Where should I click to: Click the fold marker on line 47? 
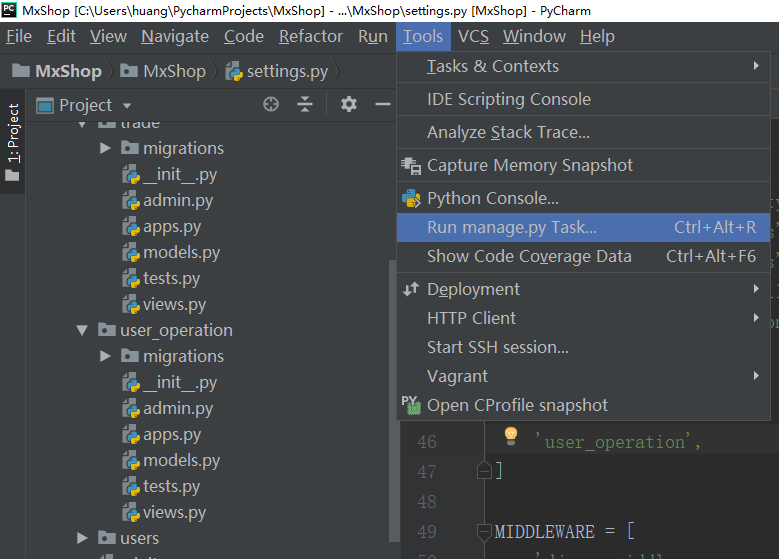point(484,470)
